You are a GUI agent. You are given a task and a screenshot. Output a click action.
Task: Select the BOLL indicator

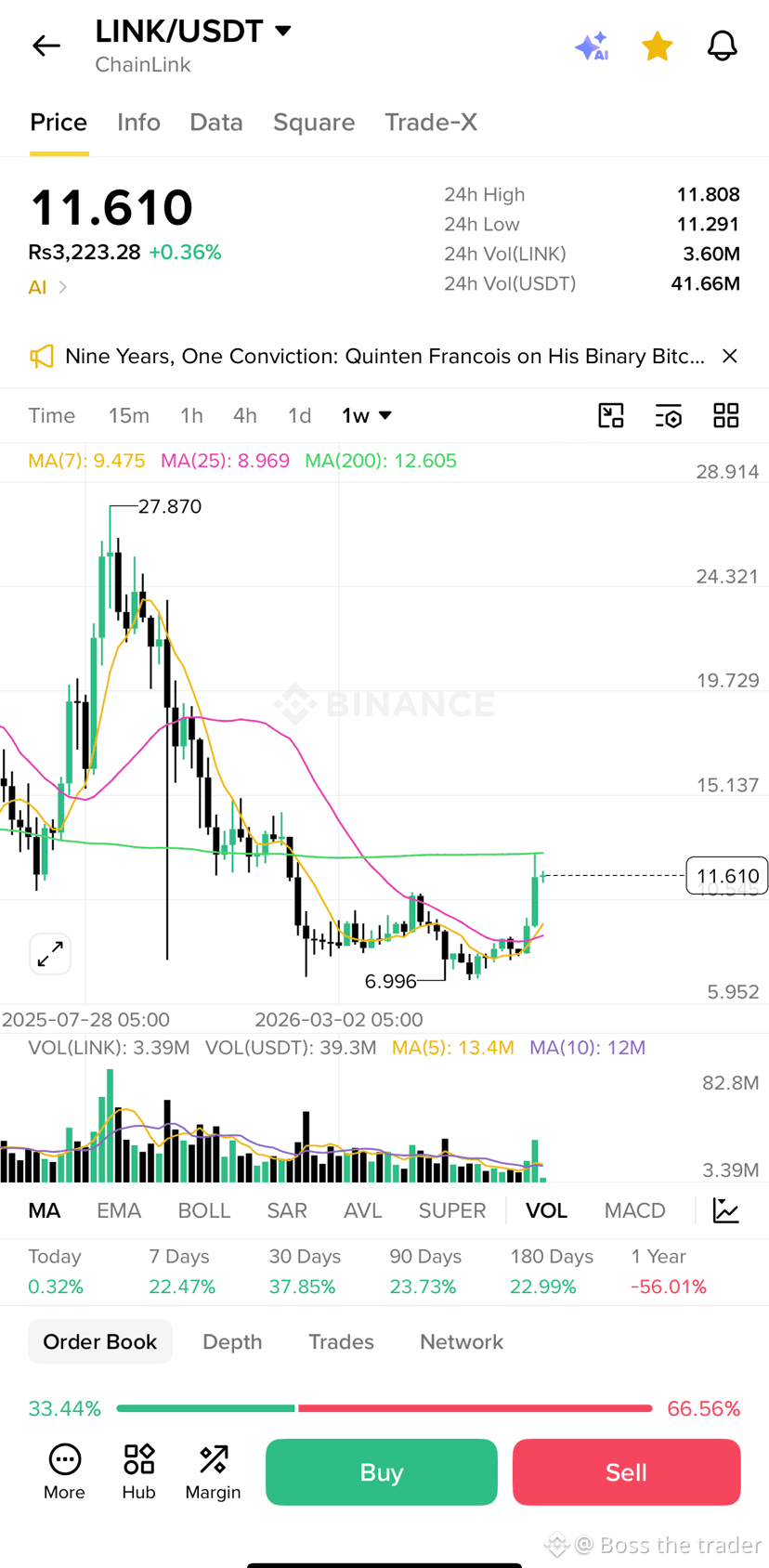coord(204,1210)
